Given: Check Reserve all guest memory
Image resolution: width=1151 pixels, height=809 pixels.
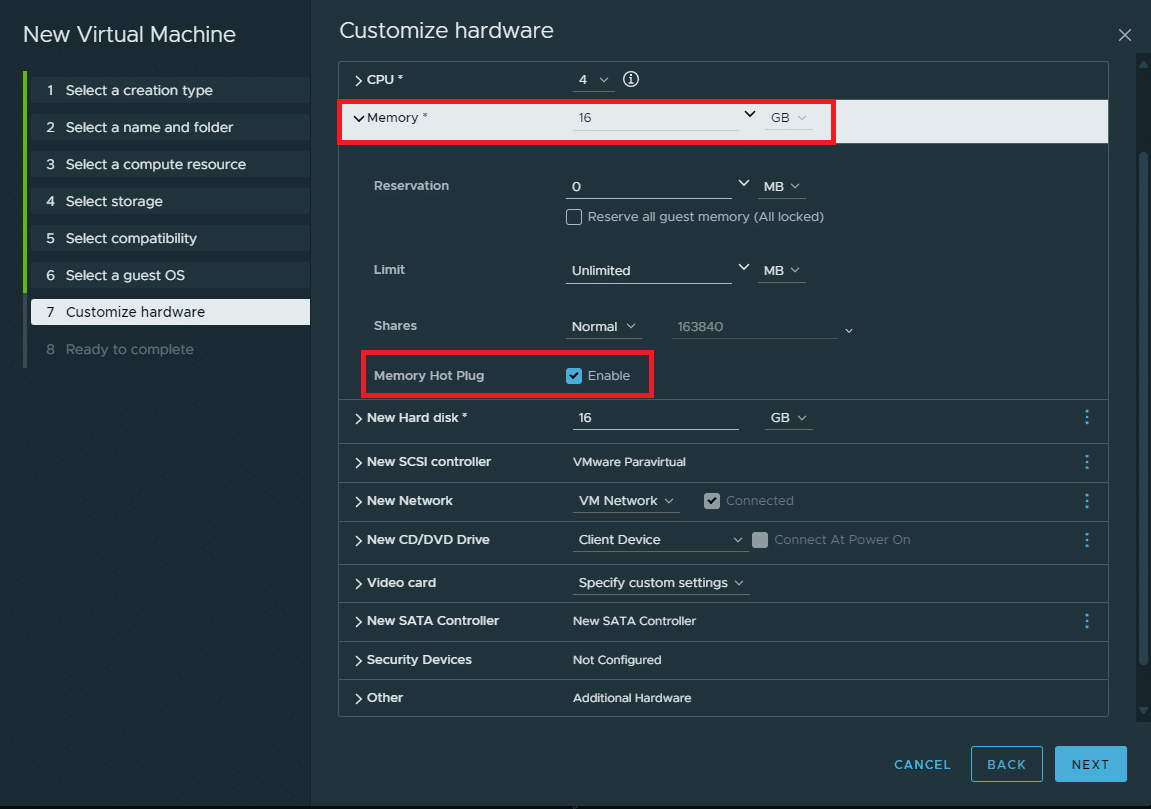Looking at the screenshot, I should 574,217.
